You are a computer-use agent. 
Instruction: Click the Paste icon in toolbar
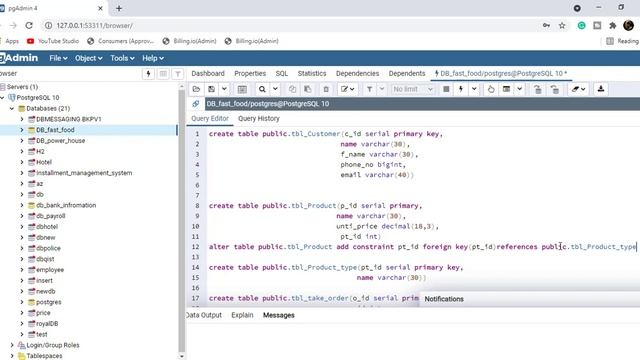point(308,89)
